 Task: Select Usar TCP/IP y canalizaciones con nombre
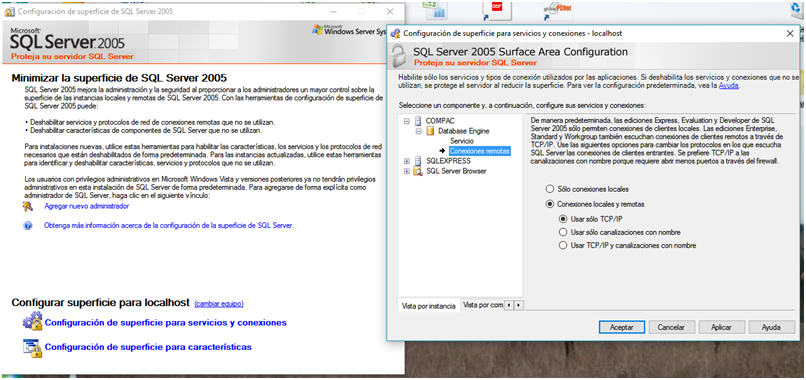(x=563, y=245)
